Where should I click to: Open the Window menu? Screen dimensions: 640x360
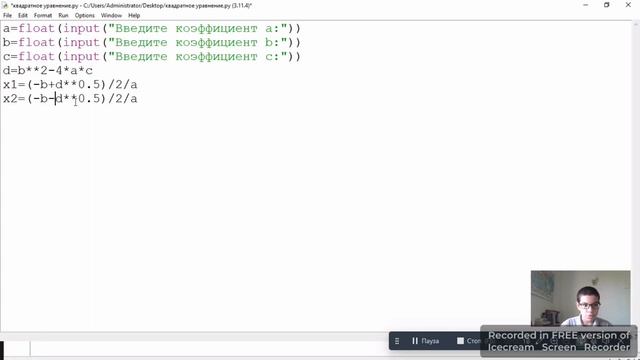111,16
